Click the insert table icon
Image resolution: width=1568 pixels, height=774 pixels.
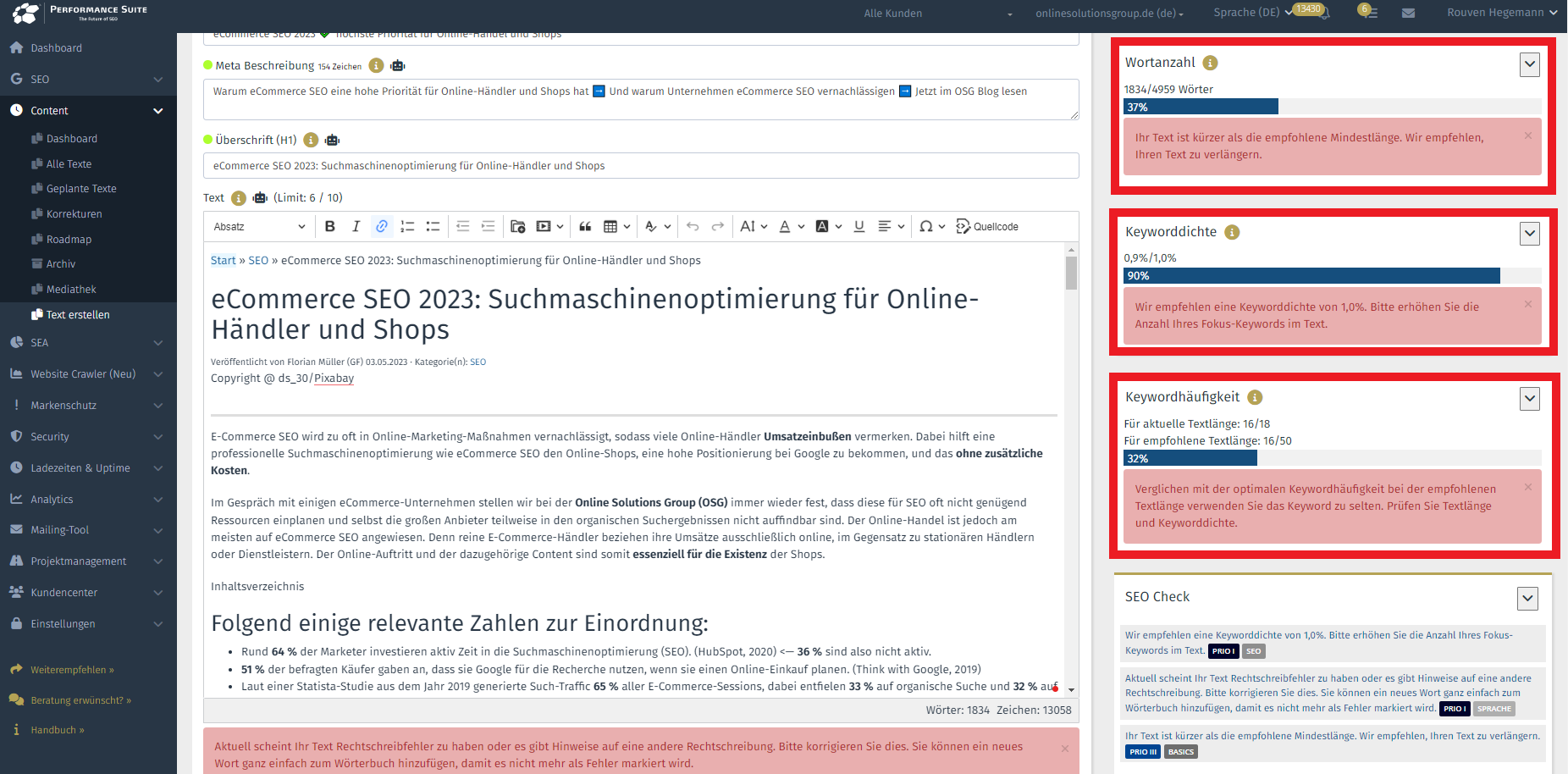[x=610, y=226]
